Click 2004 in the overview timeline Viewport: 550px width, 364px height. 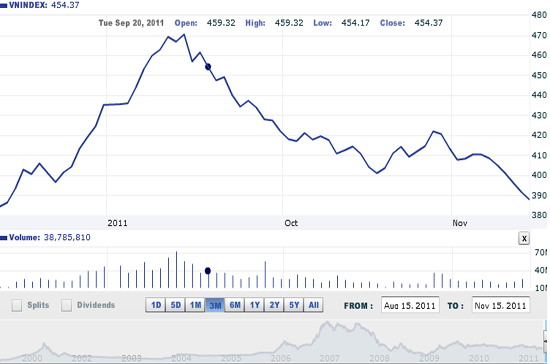pyautogui.click(x=181, y=358)
